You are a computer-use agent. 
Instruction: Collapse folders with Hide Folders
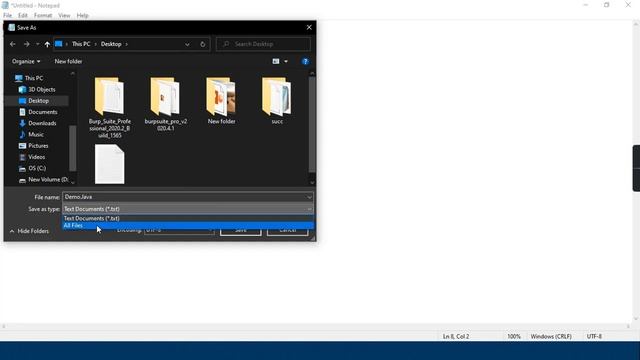point(29,231)
